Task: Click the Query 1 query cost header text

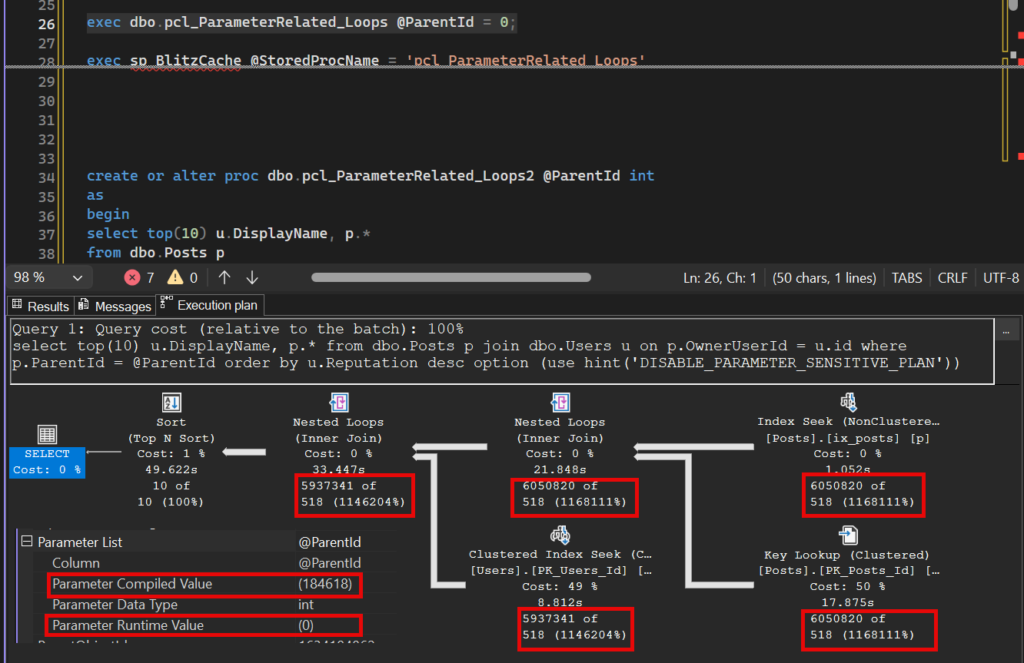Action: tap(238, 329)
